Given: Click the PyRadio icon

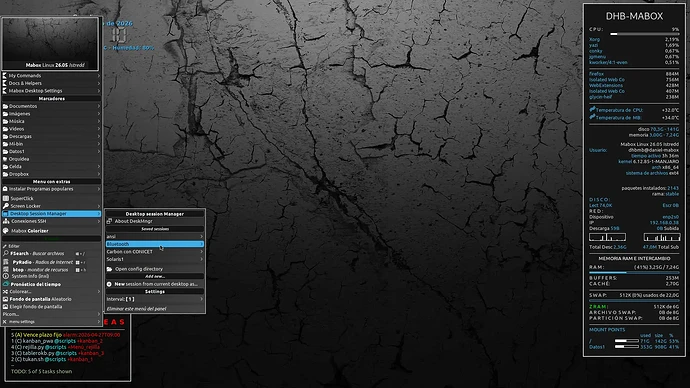Looking at the screenshot, I should 6,262.
